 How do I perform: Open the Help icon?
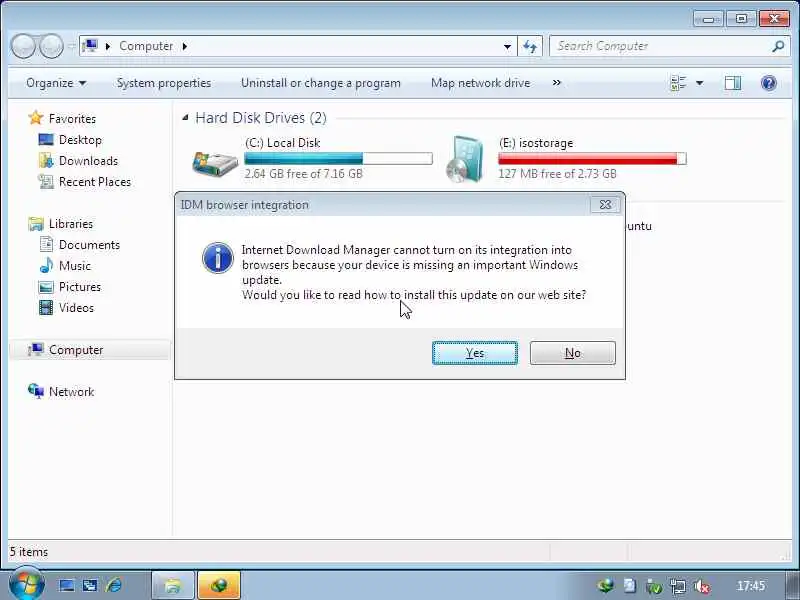click(x=768, y=83)
